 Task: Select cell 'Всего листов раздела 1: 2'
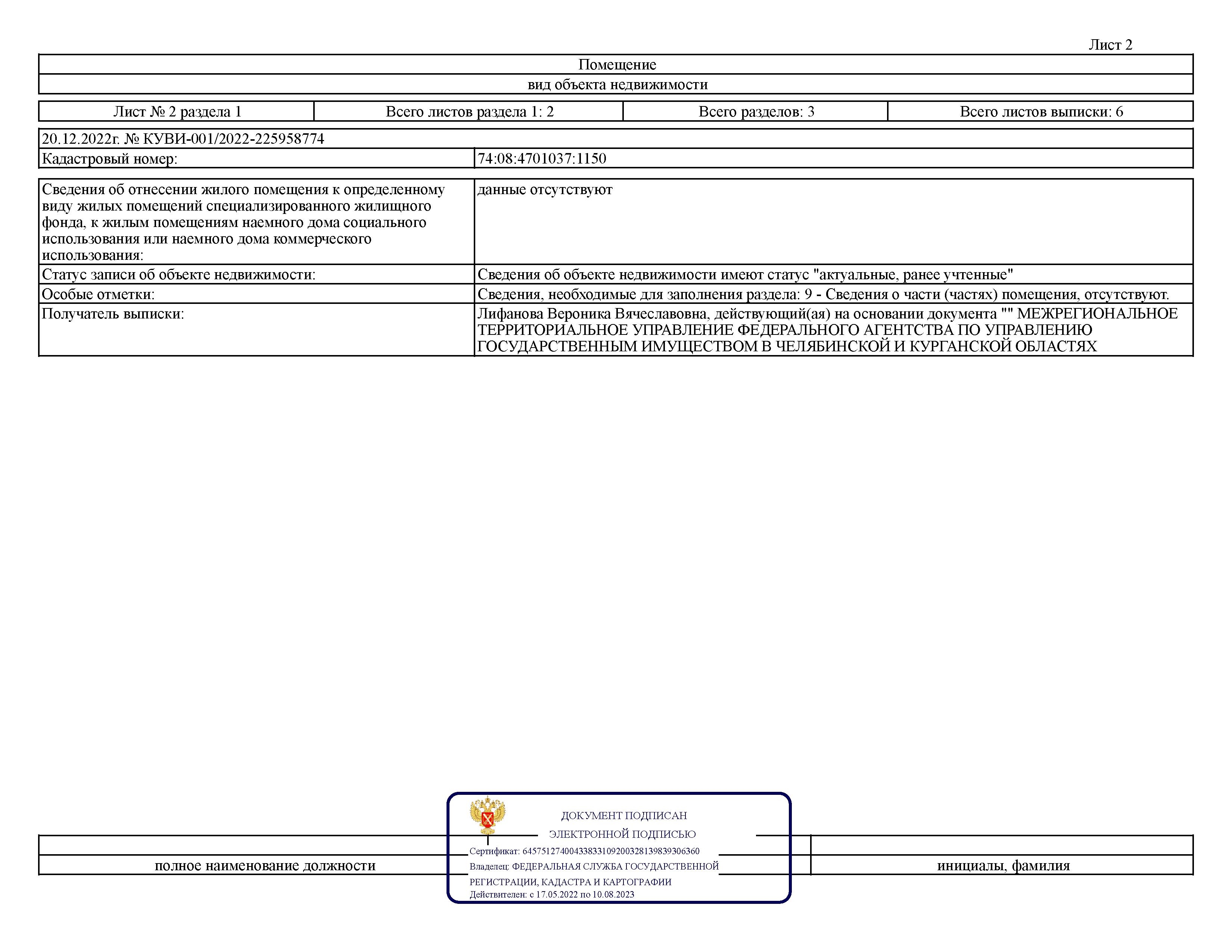(x=469, y=111)
